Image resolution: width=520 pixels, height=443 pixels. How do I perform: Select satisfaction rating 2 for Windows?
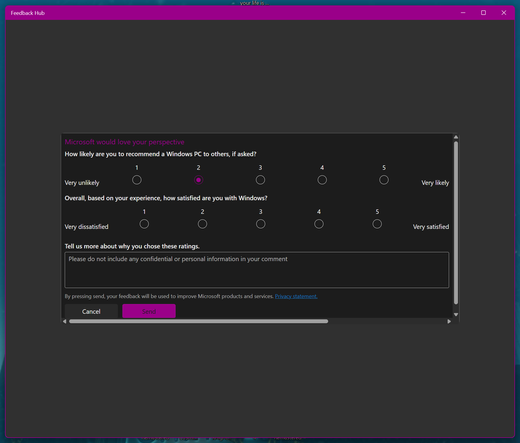coord(202,224)
